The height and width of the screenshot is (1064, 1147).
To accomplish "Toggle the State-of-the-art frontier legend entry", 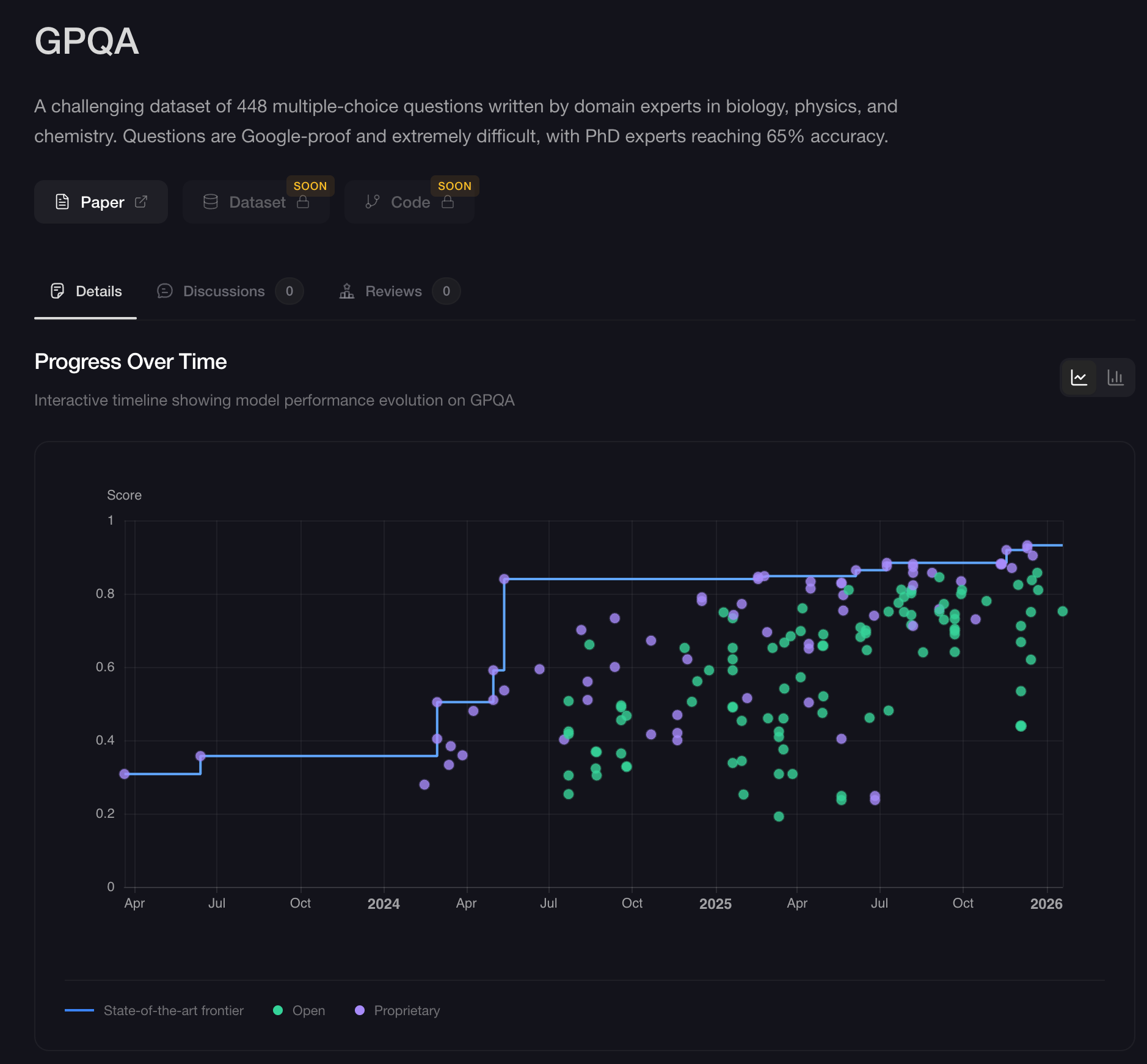I will [x=156, y=1011].
